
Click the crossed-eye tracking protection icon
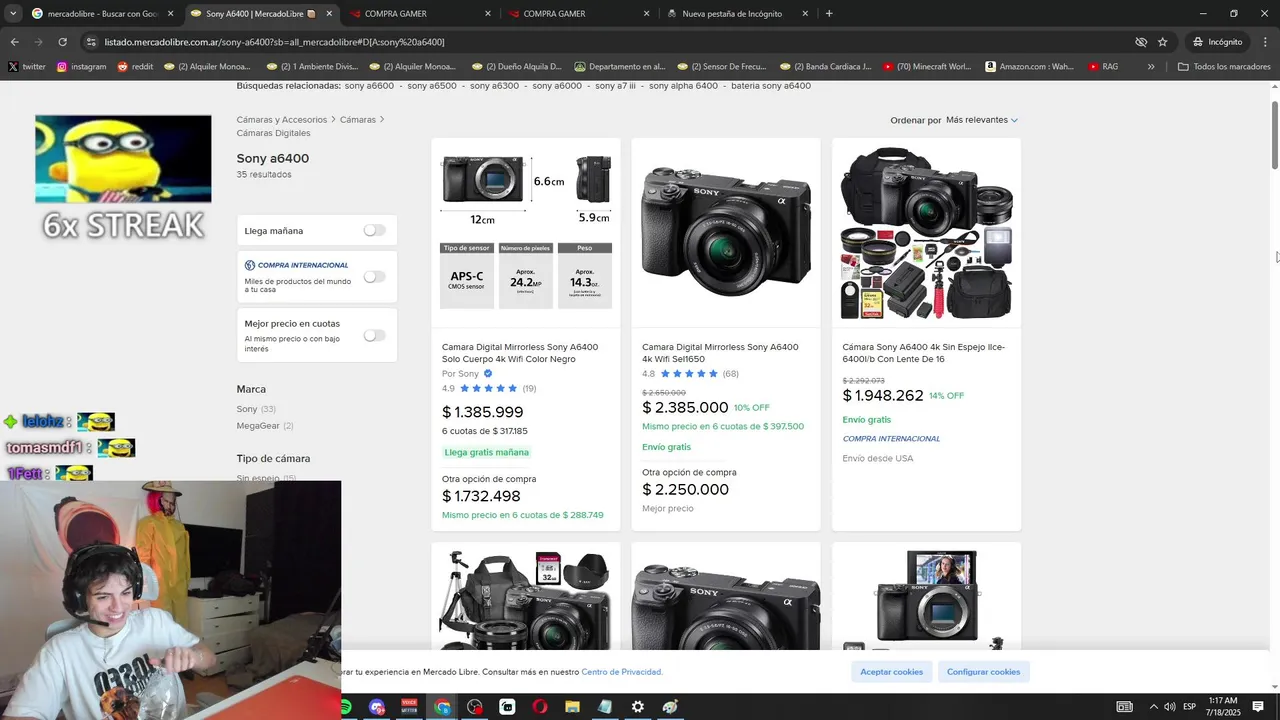click(x=1140, y=42)
